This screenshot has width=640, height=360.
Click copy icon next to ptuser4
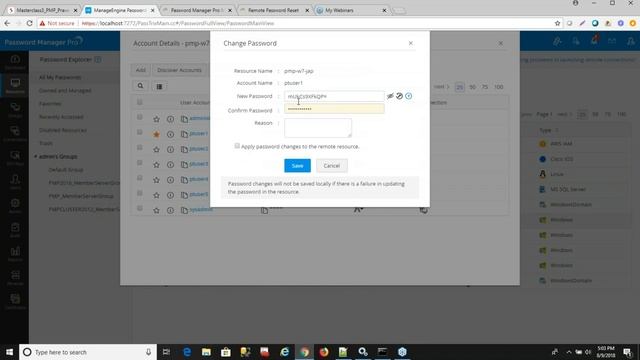point(184,180)
